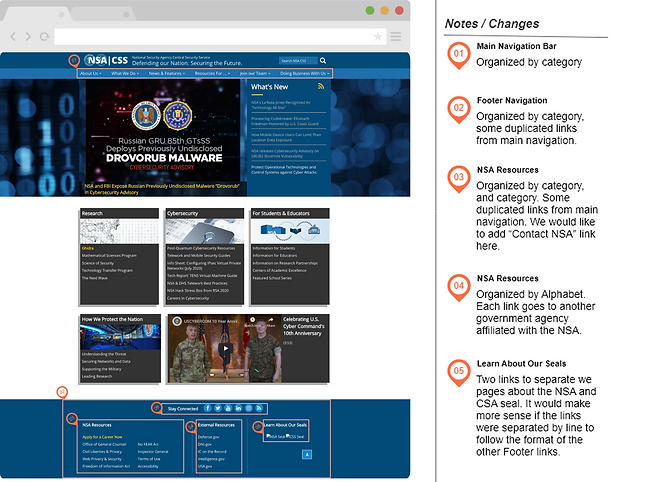Screen dimensions: 646x482
Task: Open Information for Educators link
Action: (275, 256)
